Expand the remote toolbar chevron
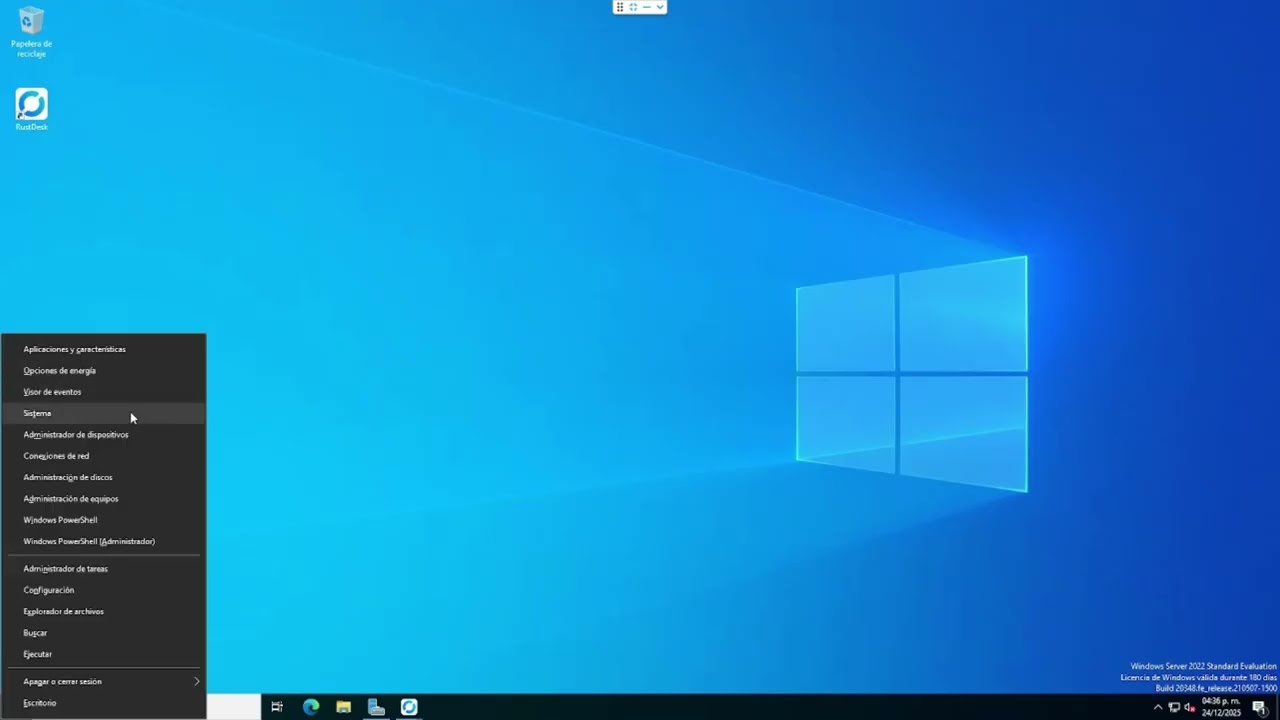 (660, 7)
